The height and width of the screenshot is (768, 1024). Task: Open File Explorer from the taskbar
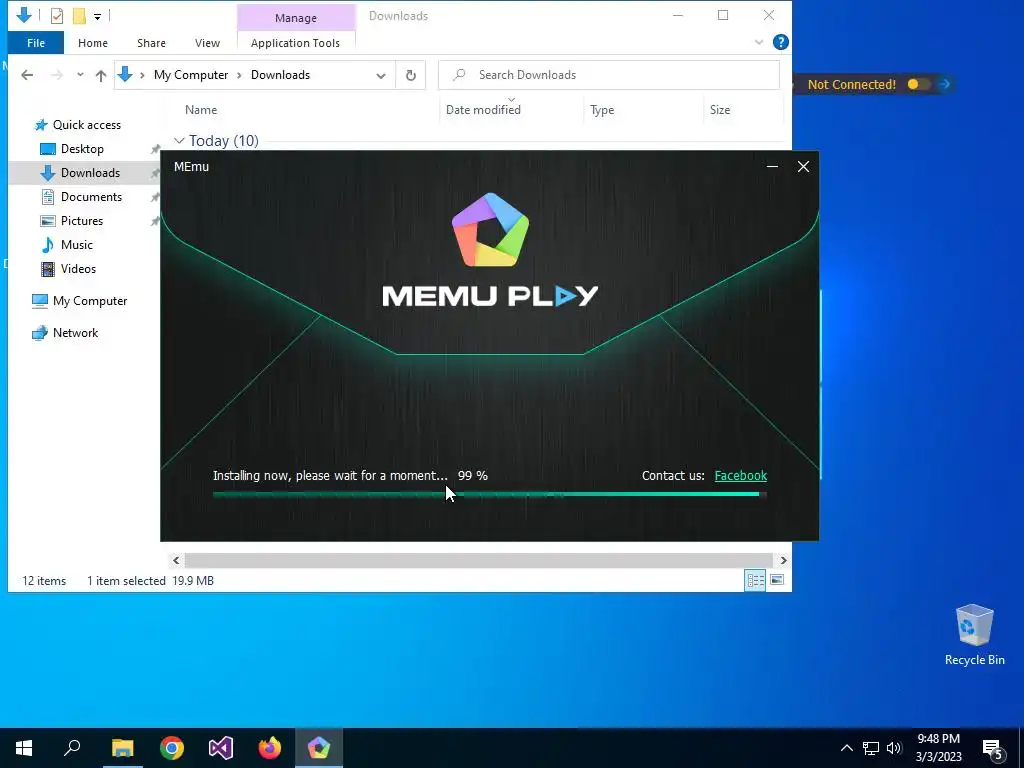(122, 748)
